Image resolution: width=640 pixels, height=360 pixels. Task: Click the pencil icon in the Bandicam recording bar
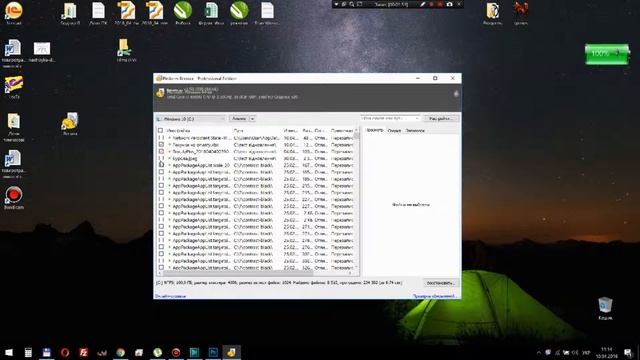pyautogui.click(x=423, y=4)
